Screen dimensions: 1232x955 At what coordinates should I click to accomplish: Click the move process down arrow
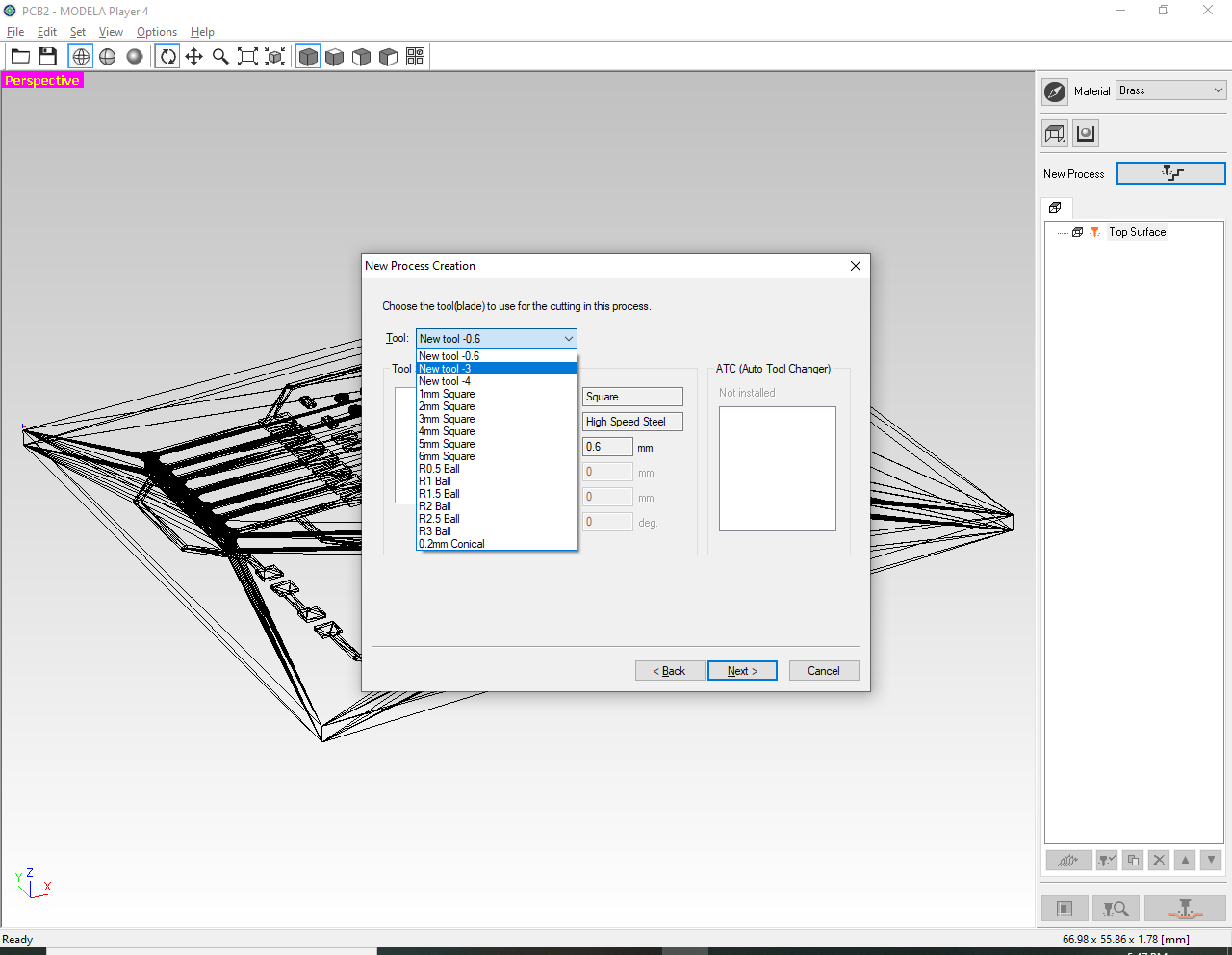1211,861
